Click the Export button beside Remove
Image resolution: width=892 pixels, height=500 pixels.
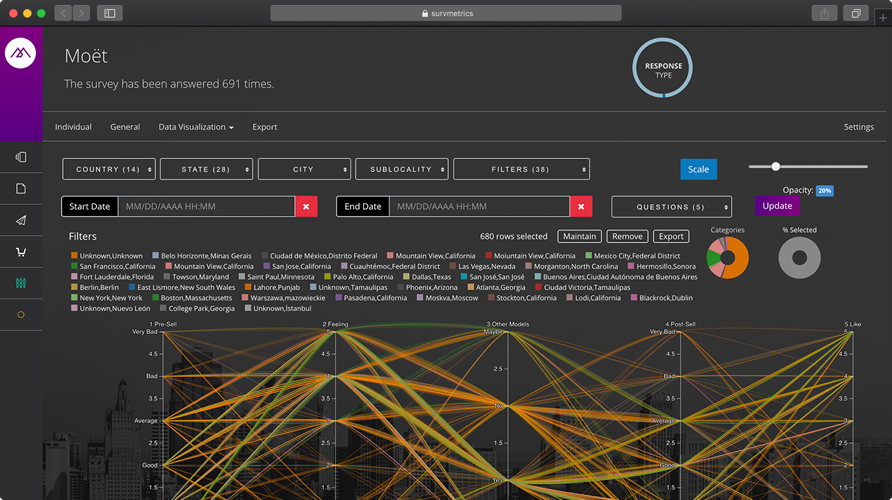click(671, 236)
